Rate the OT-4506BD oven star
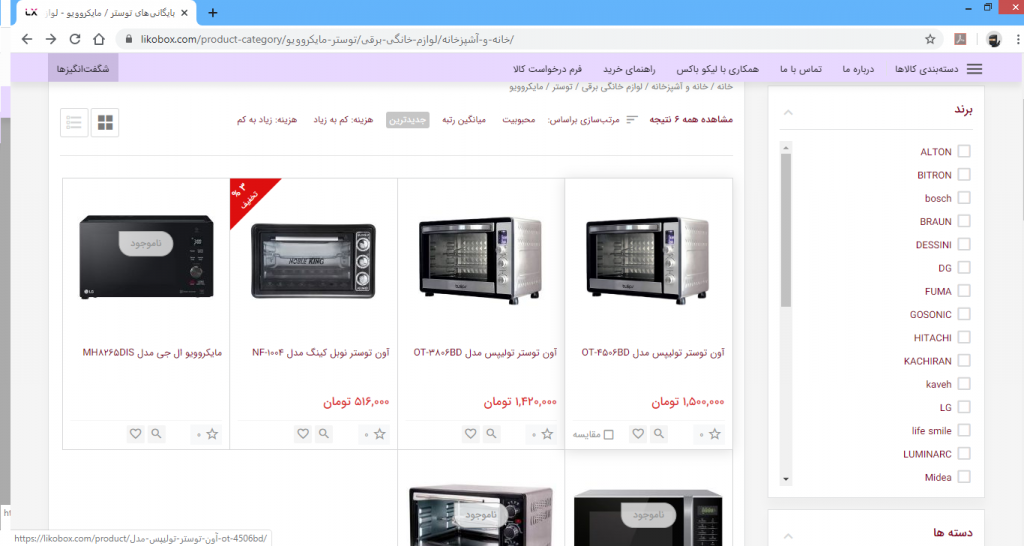 715,434
